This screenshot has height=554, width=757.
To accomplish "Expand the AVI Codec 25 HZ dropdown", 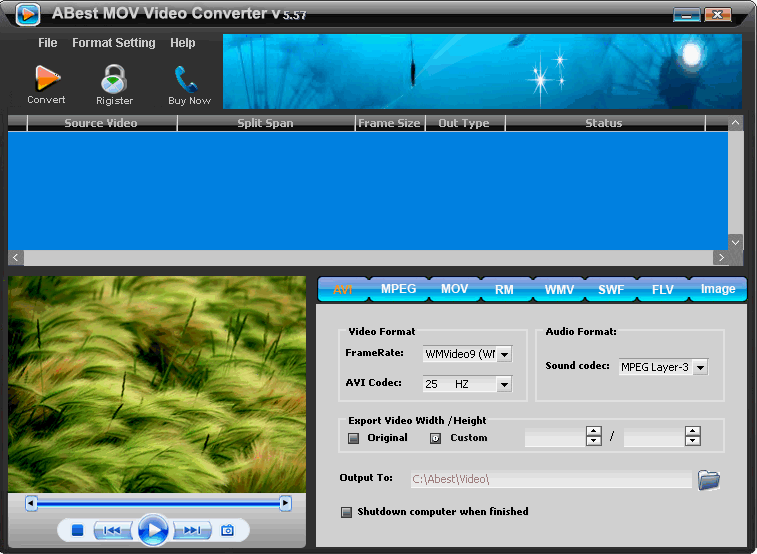I will (505, 384).
